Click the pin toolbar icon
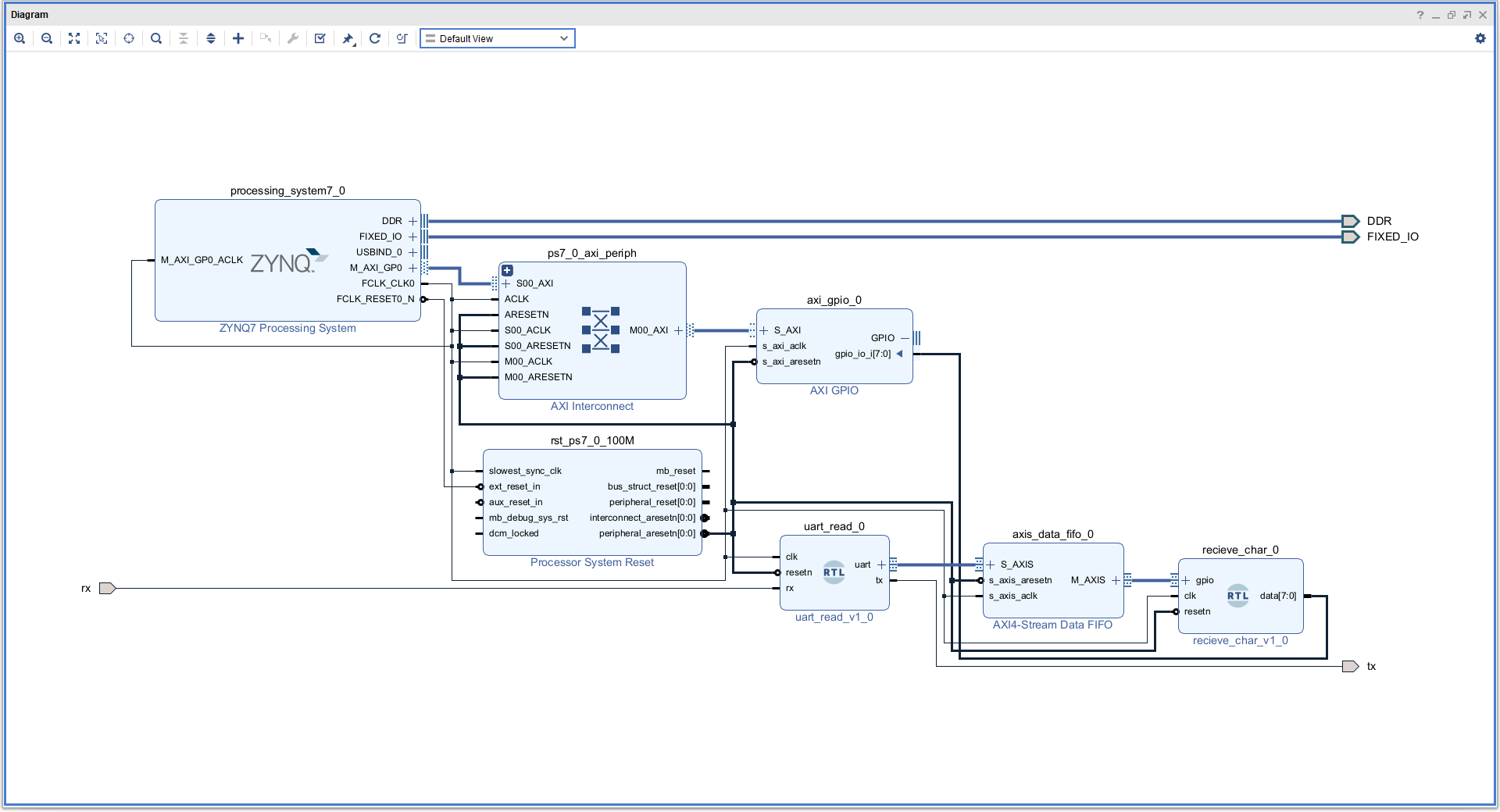 pyautogui.click(x=348, y=38)
